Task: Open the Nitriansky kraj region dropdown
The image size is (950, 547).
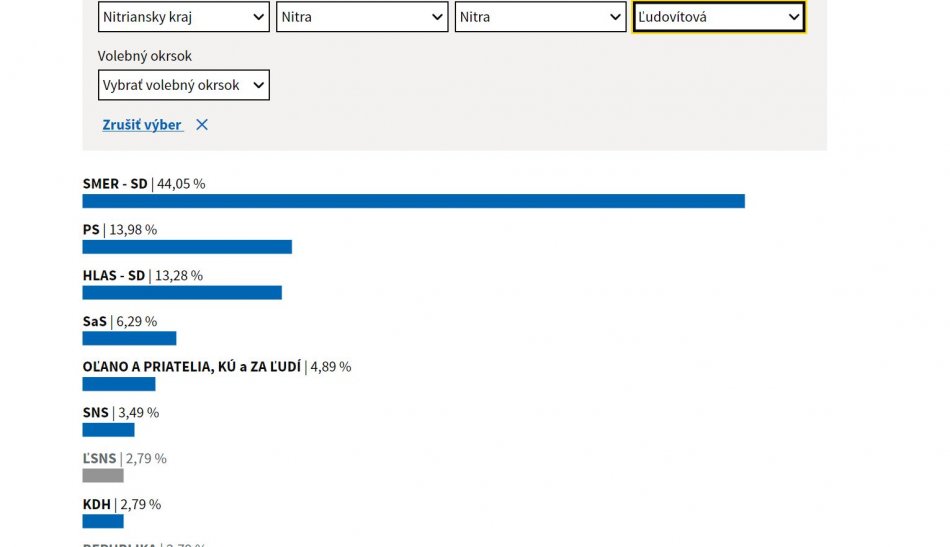Action: (x=184, y=17)
